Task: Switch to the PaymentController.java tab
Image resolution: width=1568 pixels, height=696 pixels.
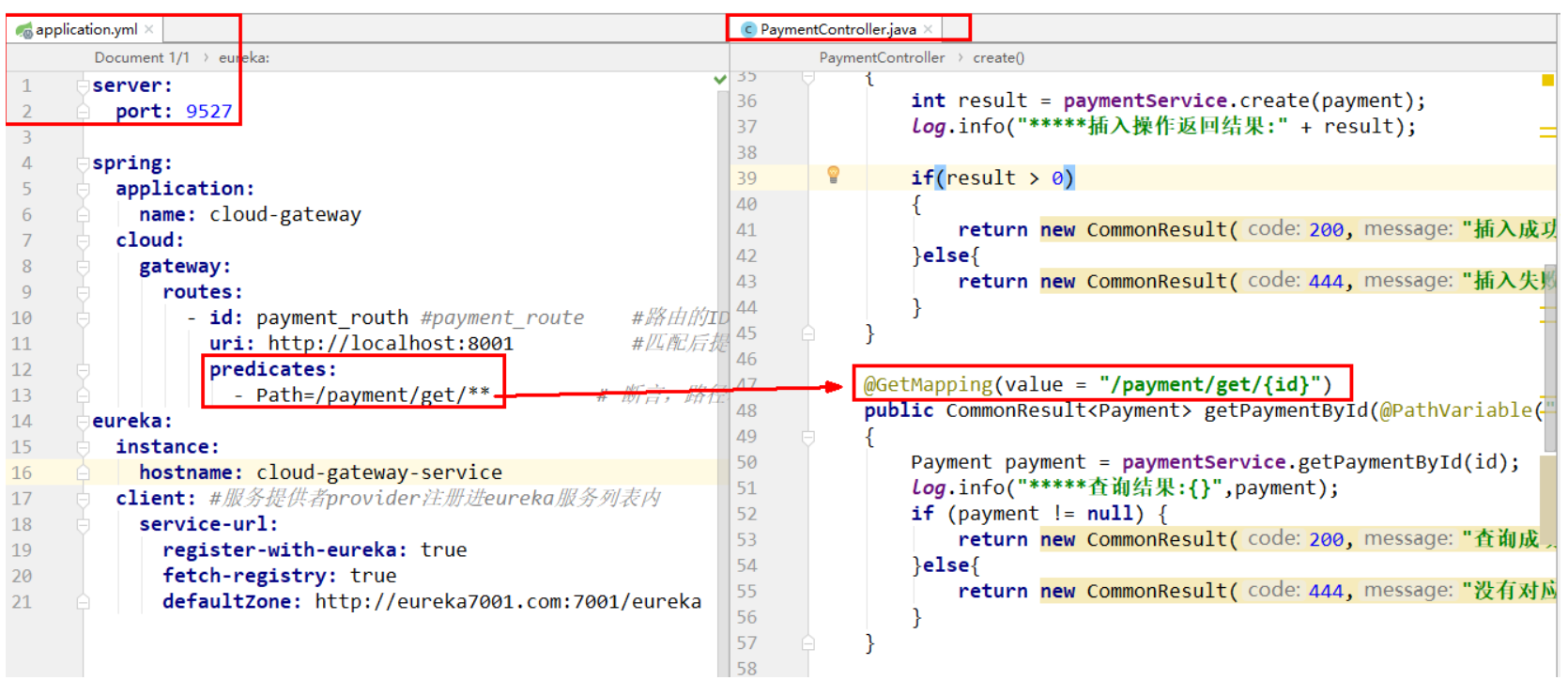Action: click(838, 29)
